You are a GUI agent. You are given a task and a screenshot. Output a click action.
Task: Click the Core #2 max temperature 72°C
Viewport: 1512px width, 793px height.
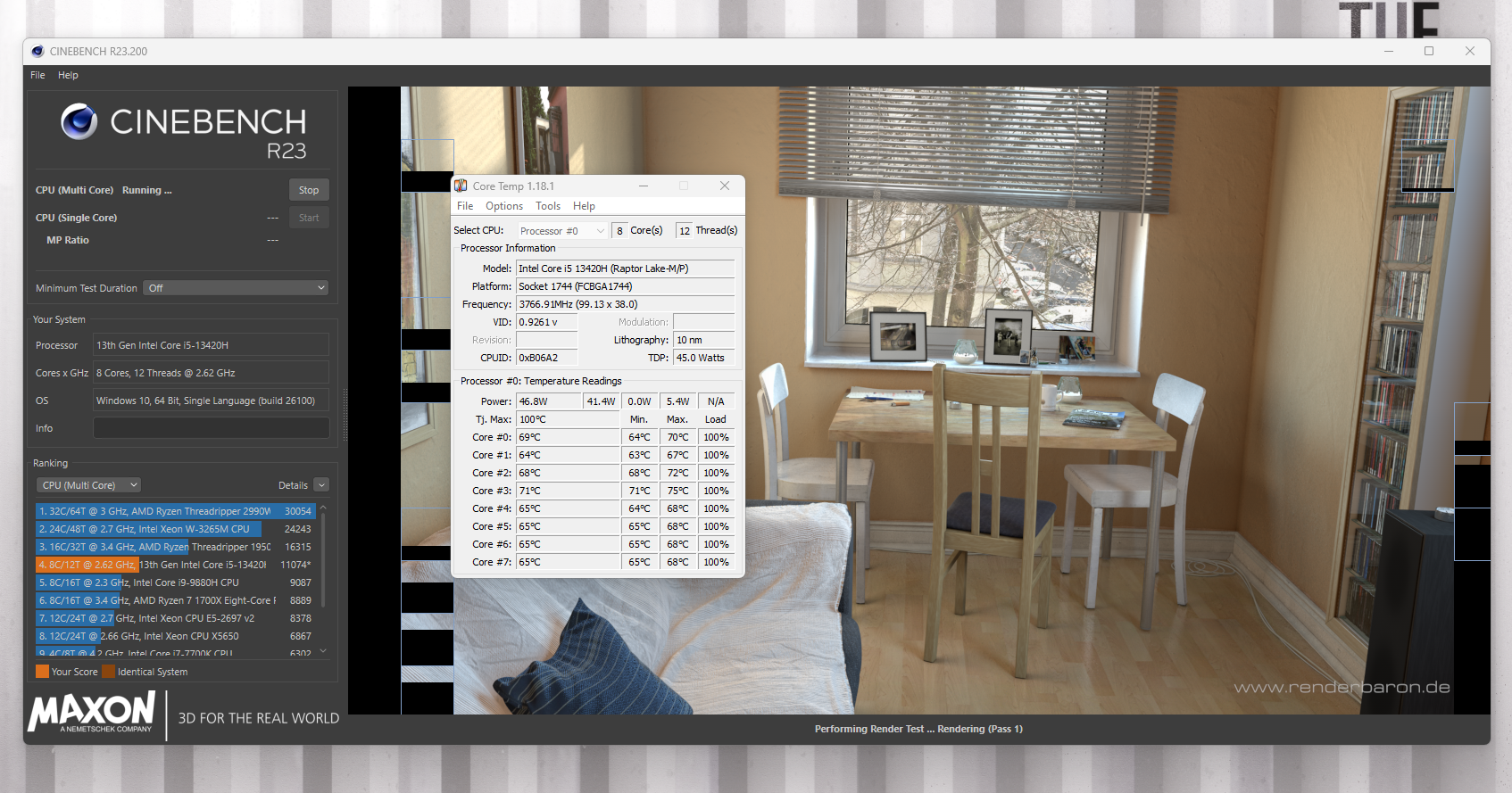tap(677, 473)
